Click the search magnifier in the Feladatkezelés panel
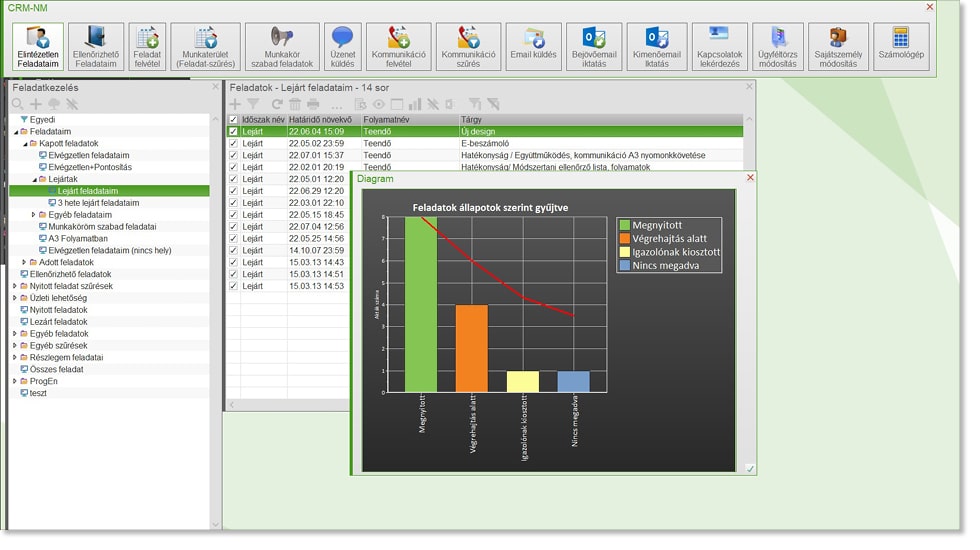Viewport: 980px width, 550px height. tap(18, 104)
